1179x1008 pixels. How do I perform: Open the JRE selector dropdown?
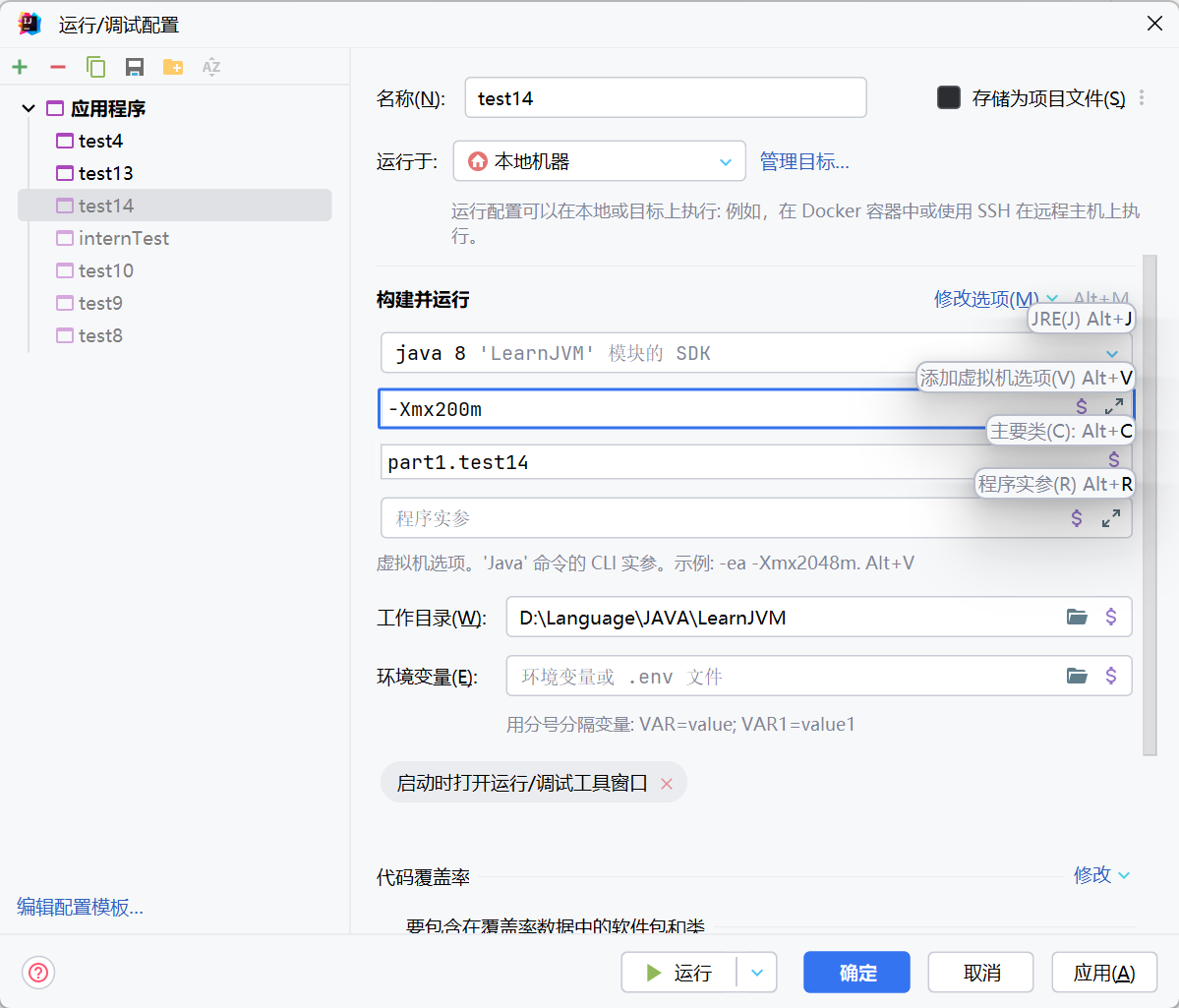click(1111, 352)
